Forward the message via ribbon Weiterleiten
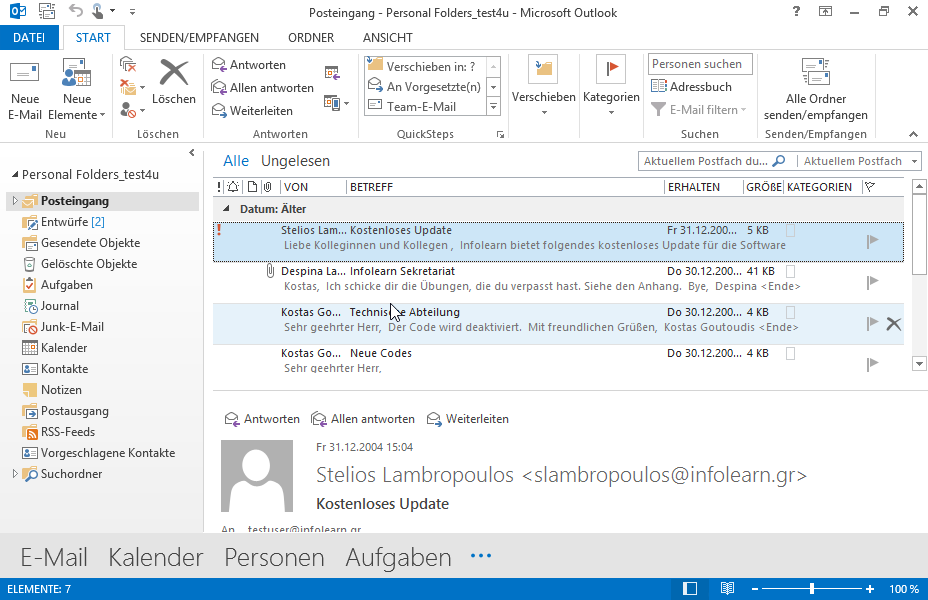 pos(252,111)
